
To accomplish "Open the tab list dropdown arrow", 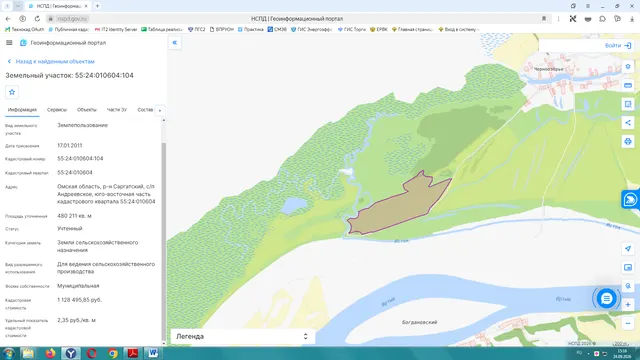I will pos(18,6).
